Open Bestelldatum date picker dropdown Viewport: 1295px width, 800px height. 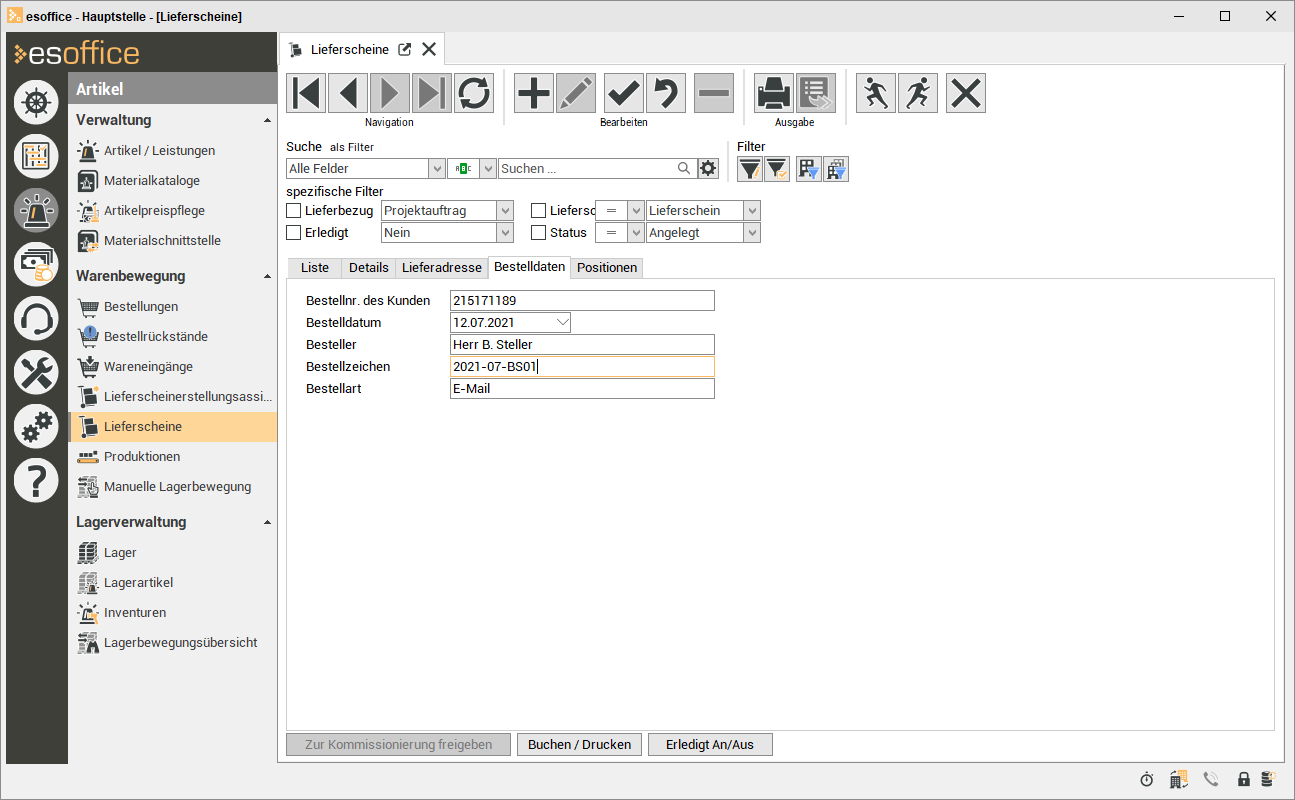point(562,323)
